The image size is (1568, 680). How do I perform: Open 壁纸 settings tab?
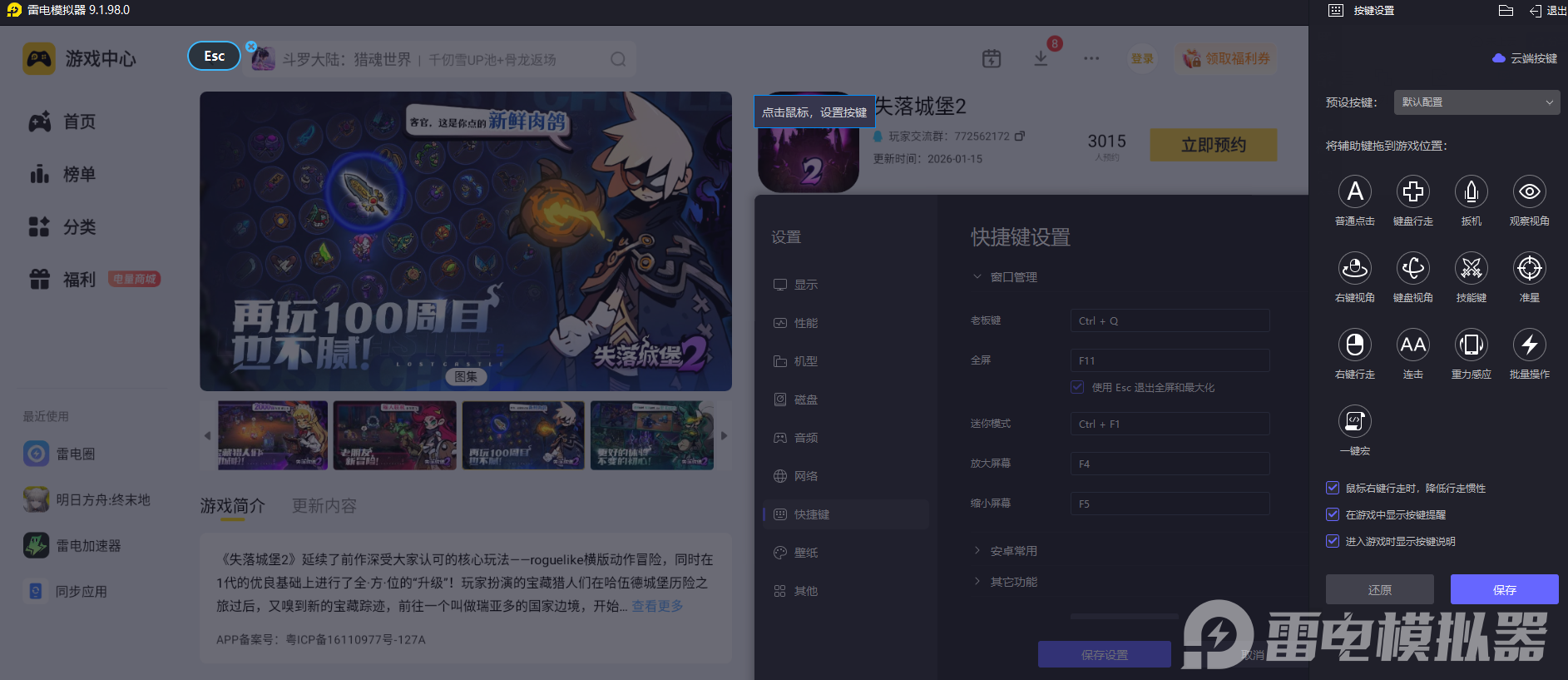tap(846, 553)
